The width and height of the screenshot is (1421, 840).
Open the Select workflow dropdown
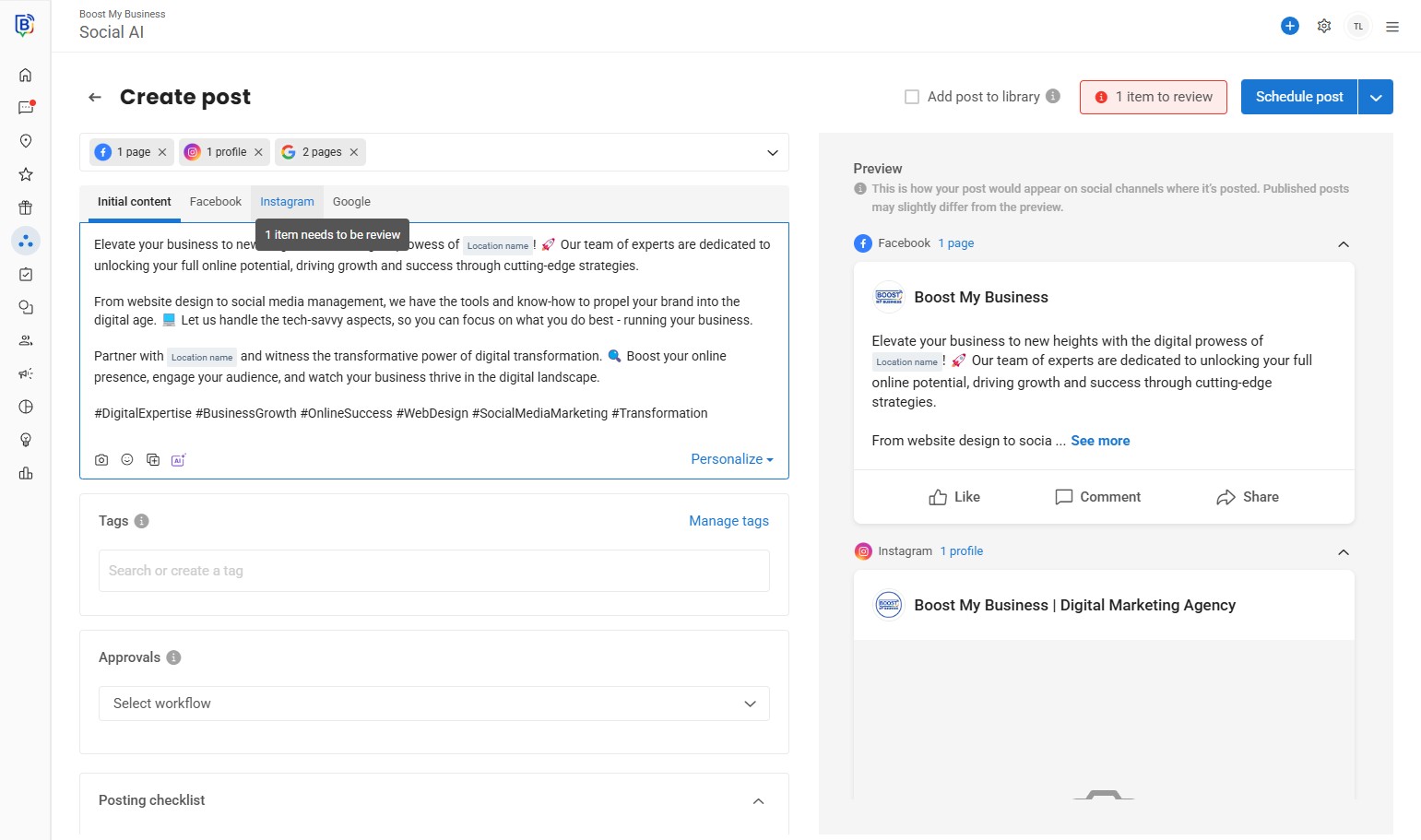(433, 704)
